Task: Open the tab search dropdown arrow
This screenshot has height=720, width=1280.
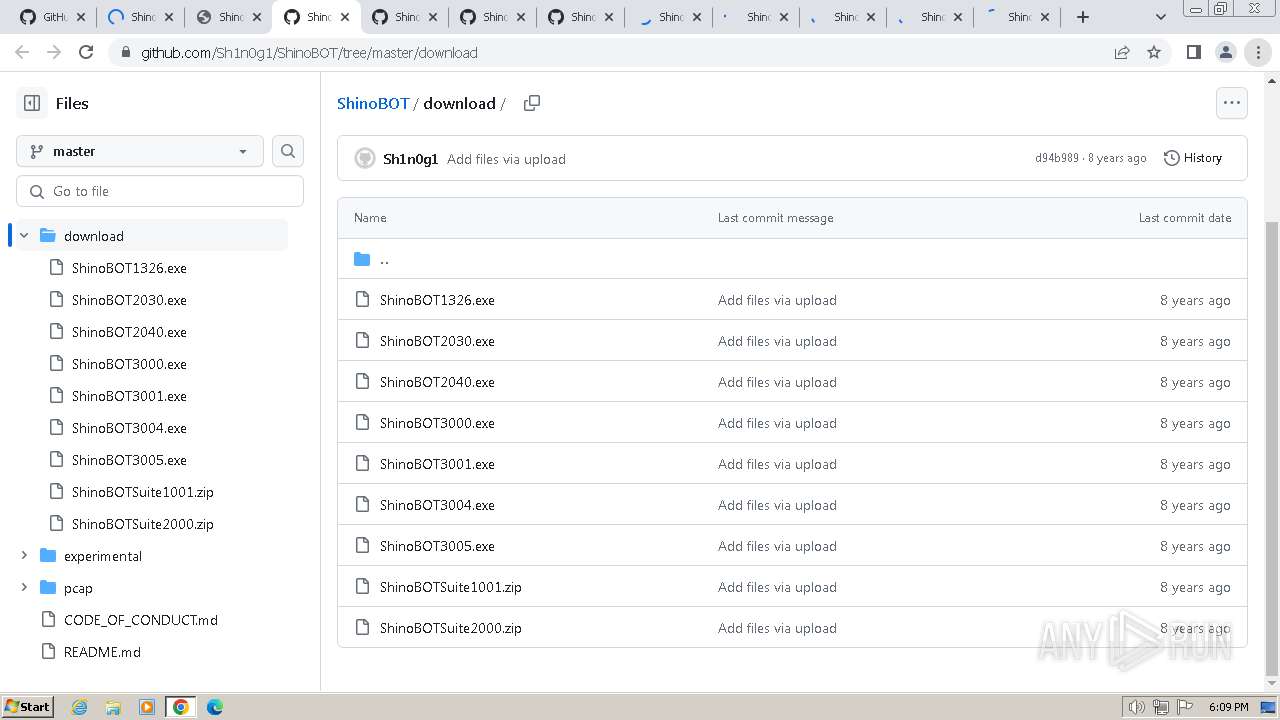Action: coord(1161,17)
